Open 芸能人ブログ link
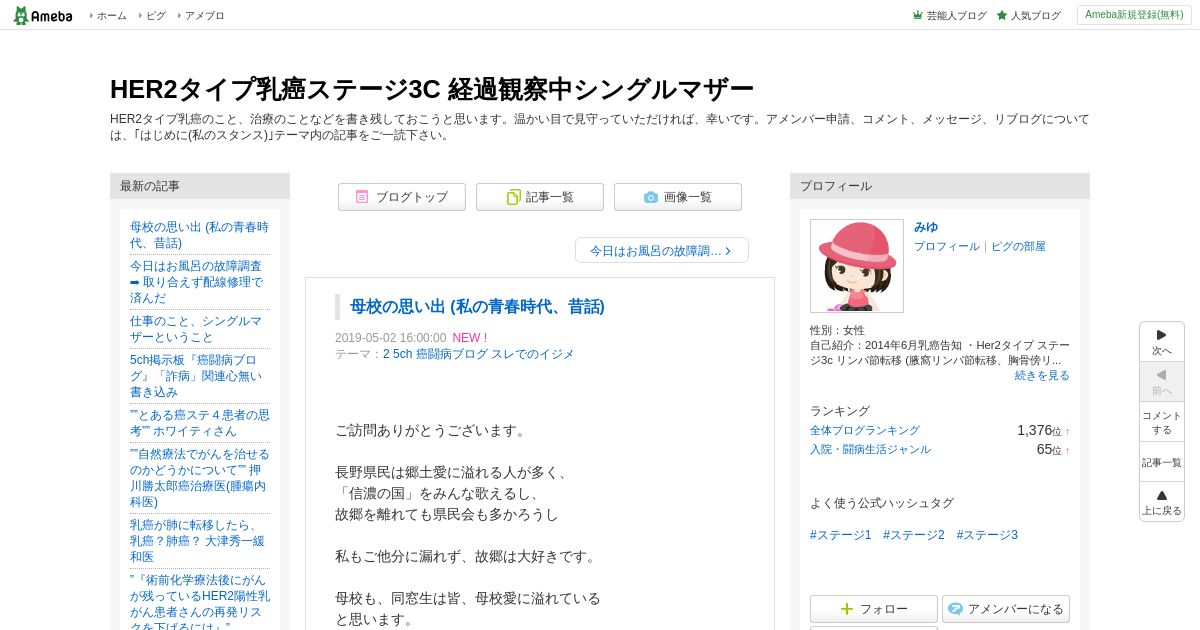 (956, 16)
